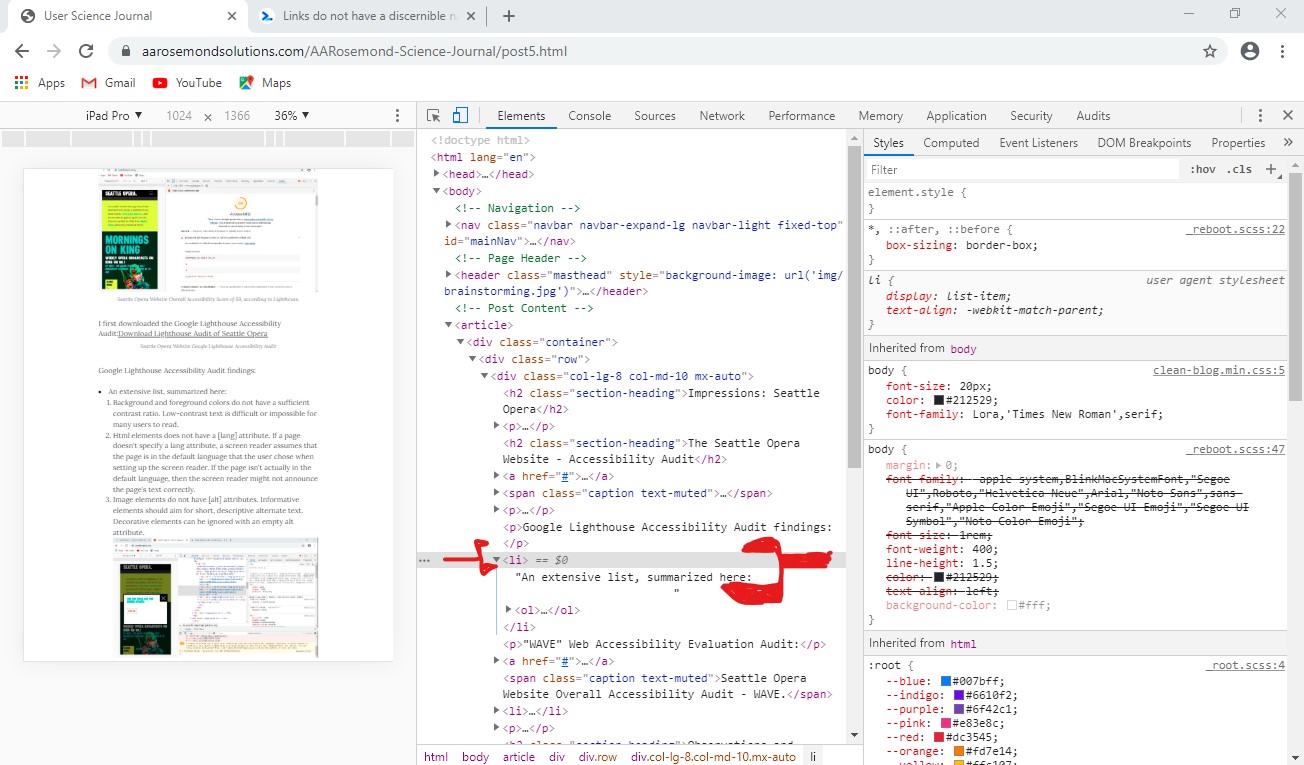Select the inspect element tool in DevTools

click(x=433, y=115)
